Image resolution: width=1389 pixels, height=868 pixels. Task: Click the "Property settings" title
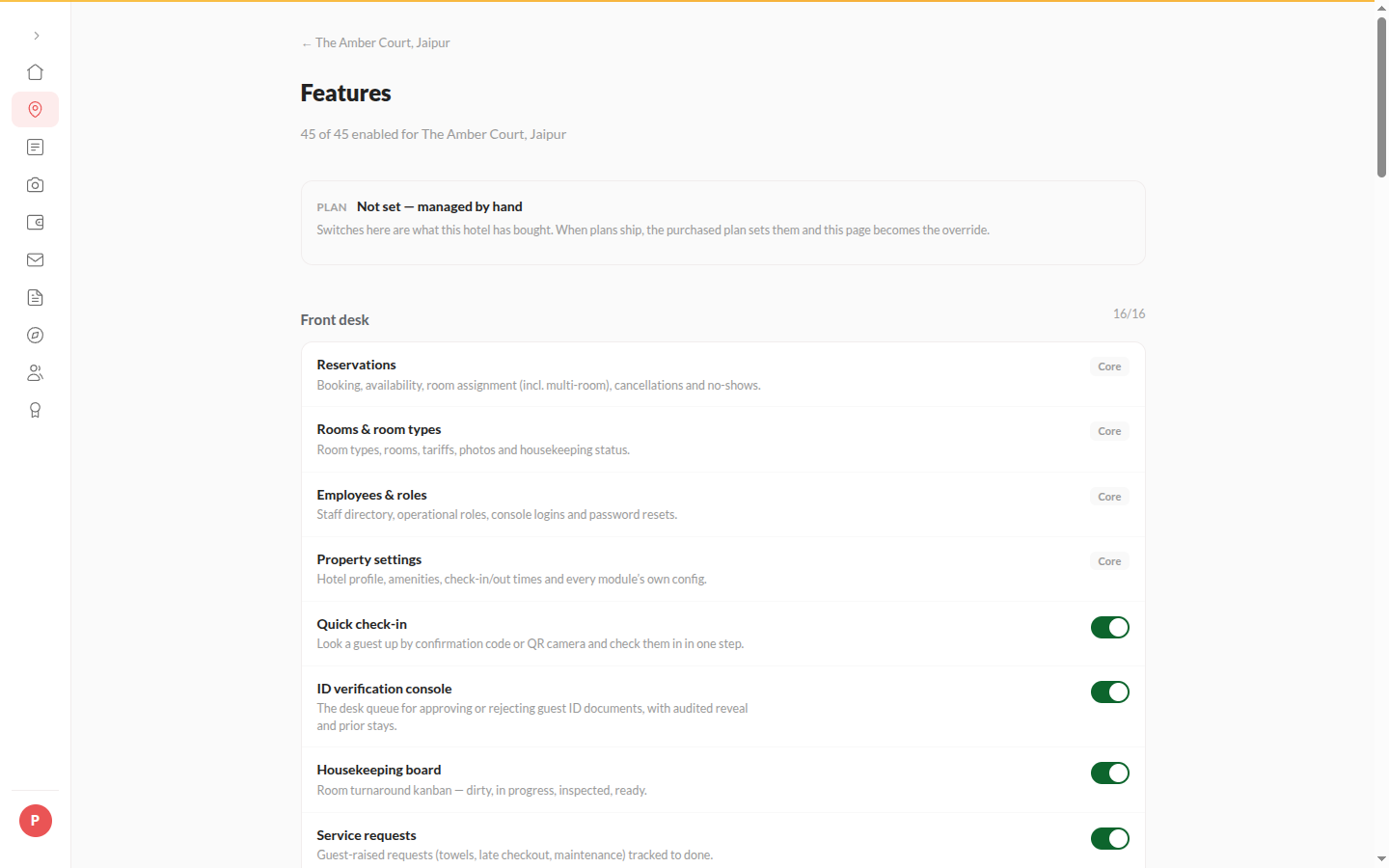tap(369, 559)
